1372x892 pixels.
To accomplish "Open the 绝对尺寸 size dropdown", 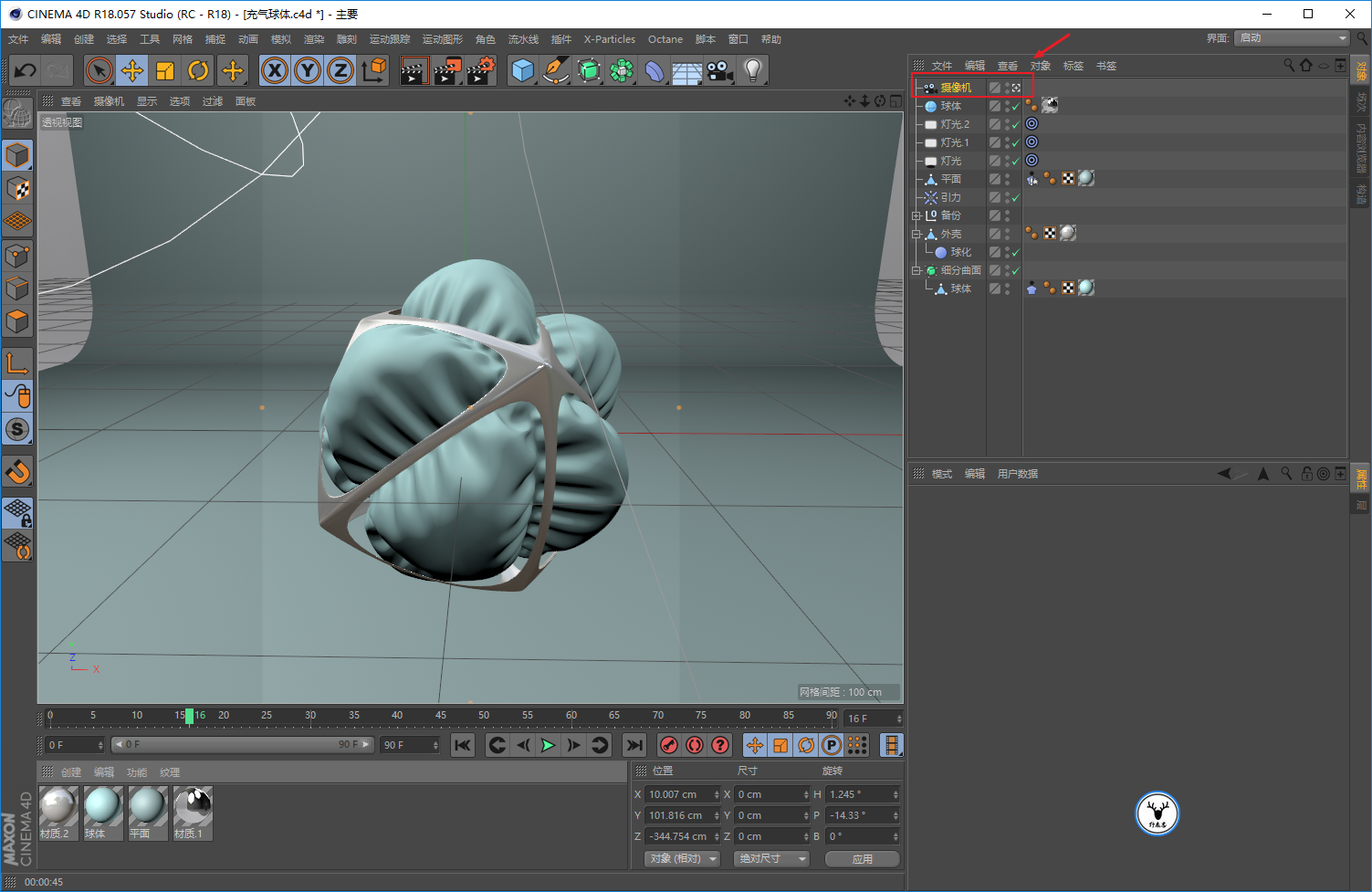I will [x=771, y=859].
